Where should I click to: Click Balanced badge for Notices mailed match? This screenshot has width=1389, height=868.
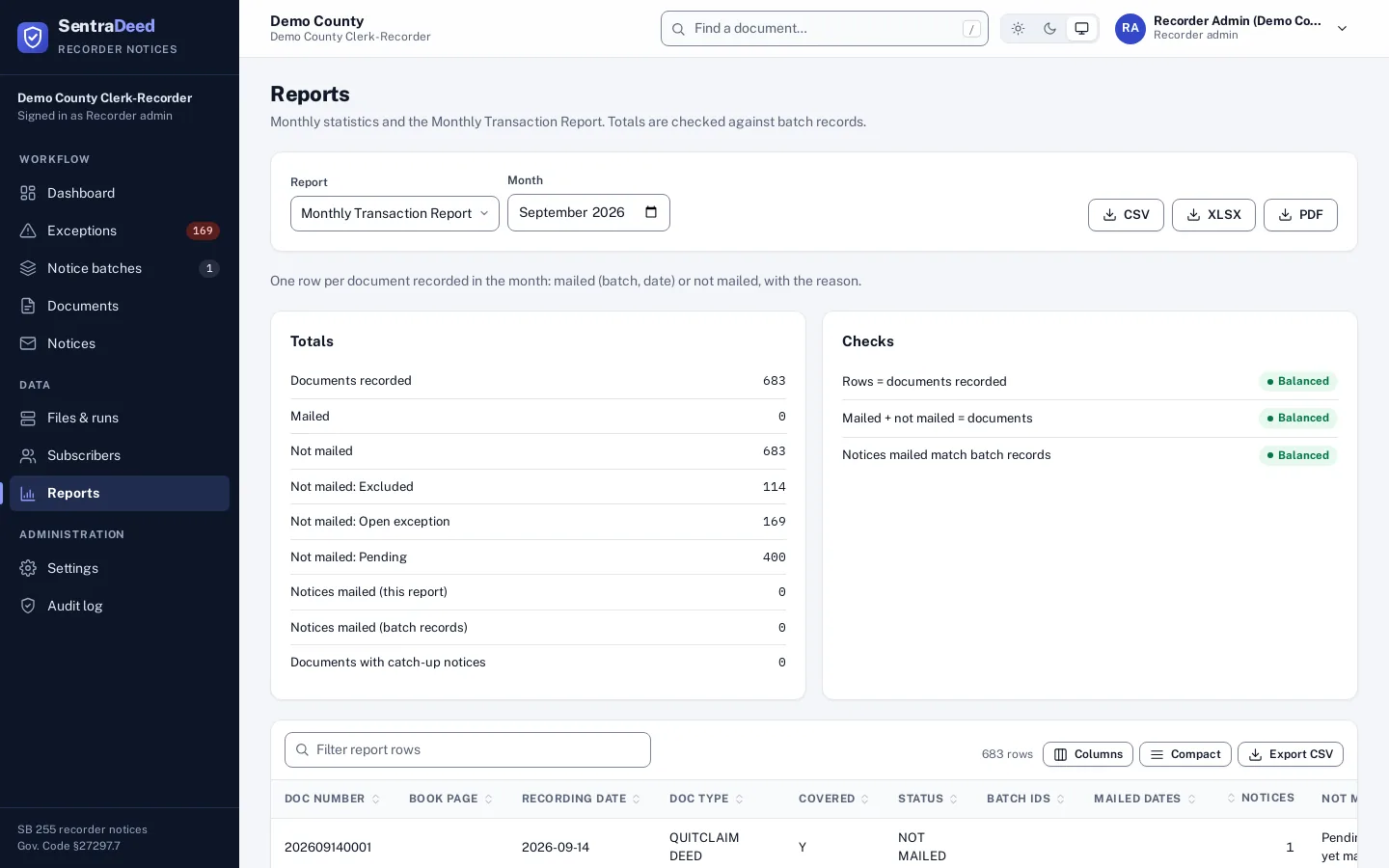click(x=1298, y=455)
